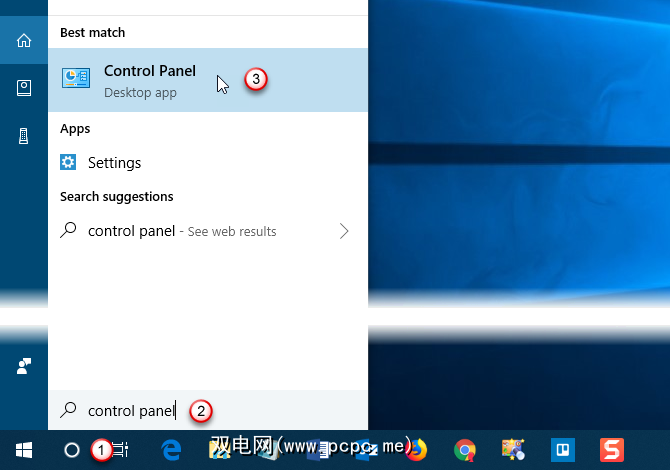The image size is (670, 470).
Task: Expand web results with the chevron arrow
Action: click(x=344, y=231)
